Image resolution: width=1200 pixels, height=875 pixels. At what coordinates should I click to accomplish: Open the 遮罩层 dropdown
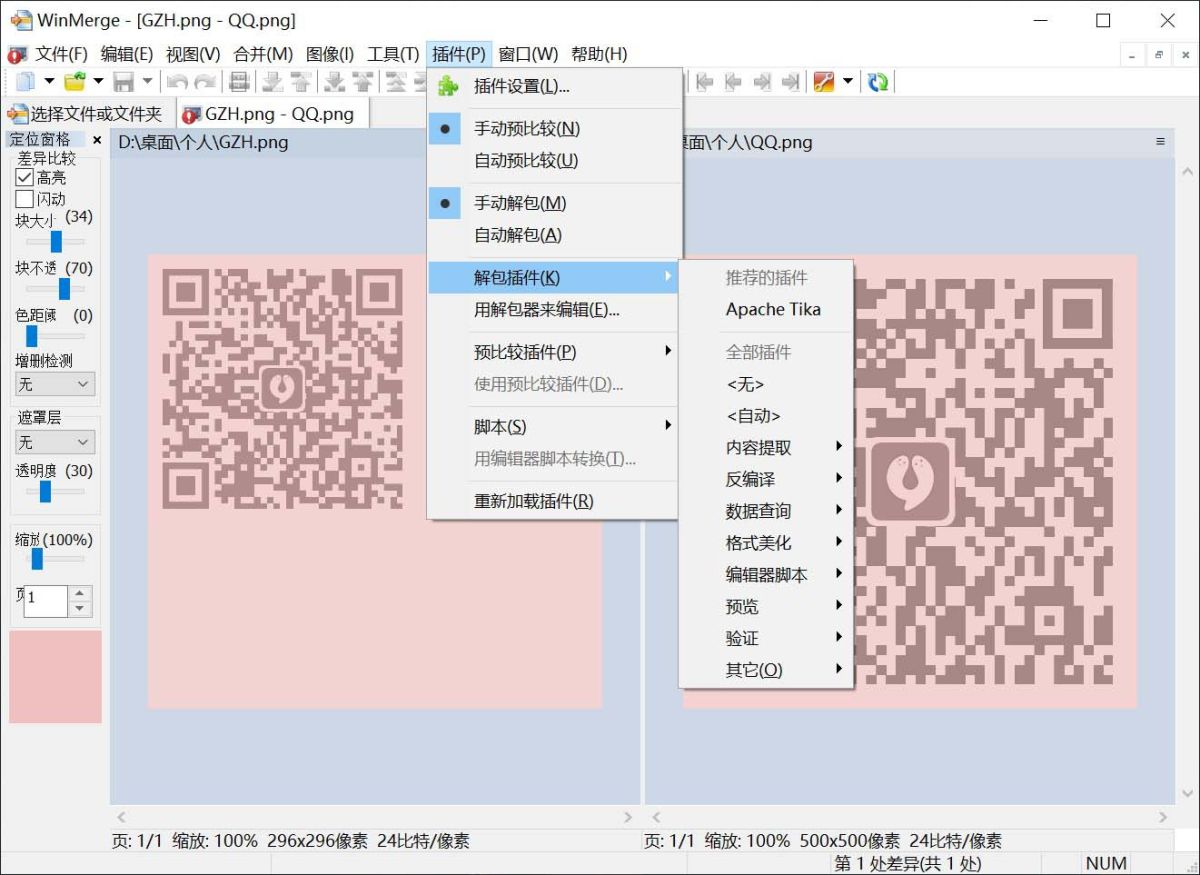coord(55,442)
